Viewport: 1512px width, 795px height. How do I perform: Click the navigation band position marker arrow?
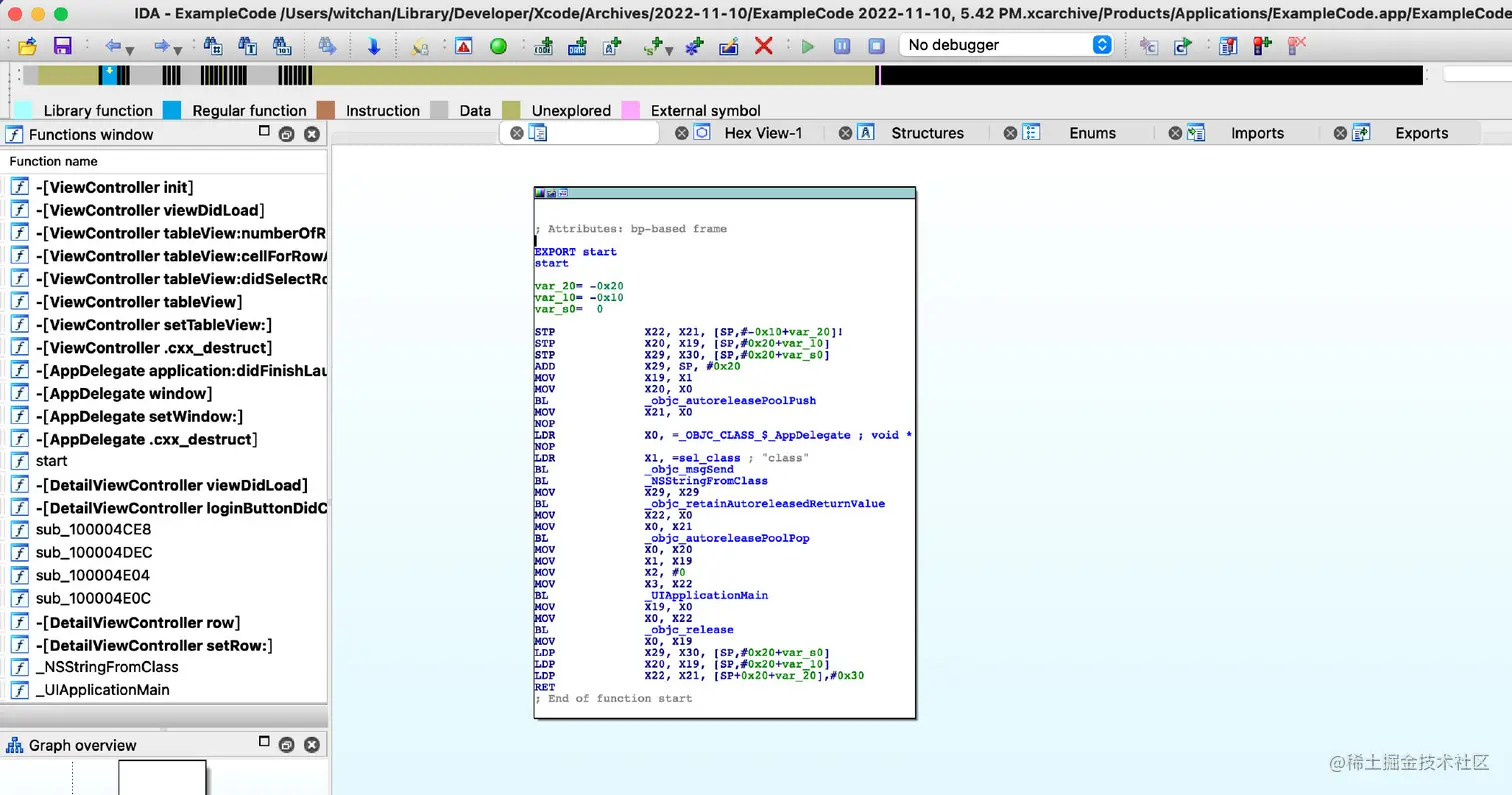[x=110, y=71]
